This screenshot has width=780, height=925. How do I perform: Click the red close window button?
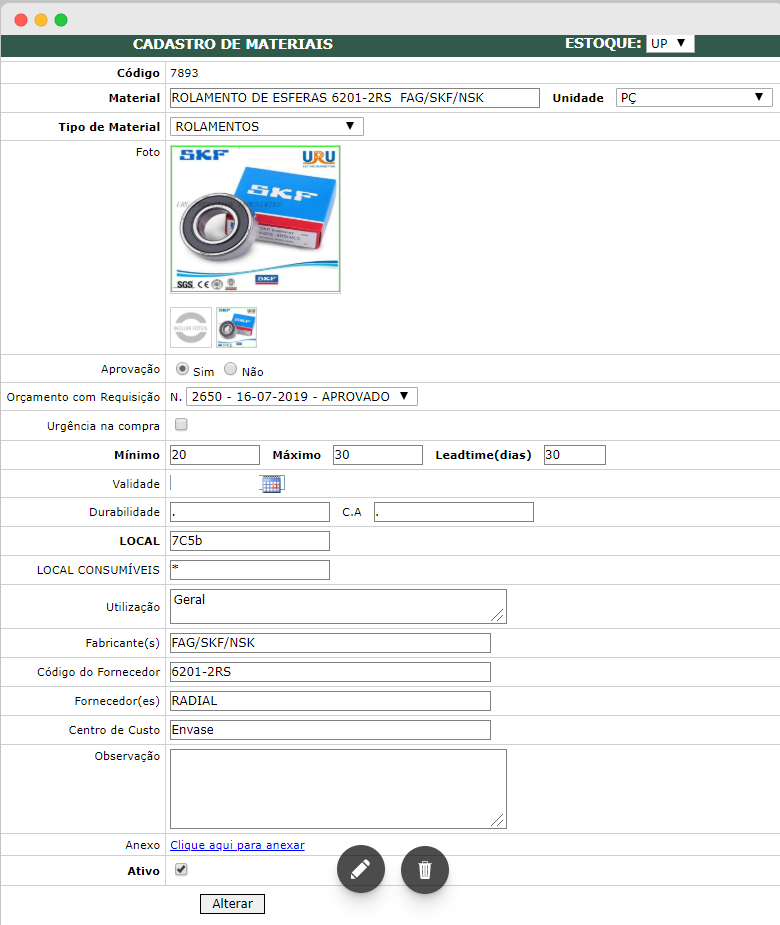[x=21, y=20]
